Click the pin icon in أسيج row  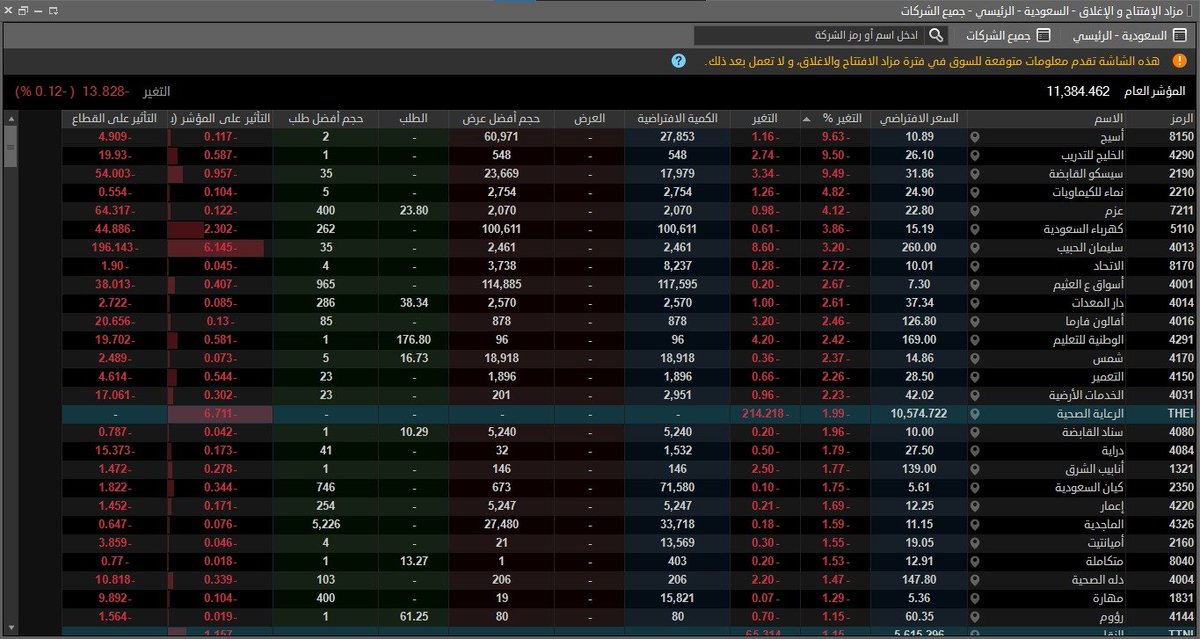[974, 136]
